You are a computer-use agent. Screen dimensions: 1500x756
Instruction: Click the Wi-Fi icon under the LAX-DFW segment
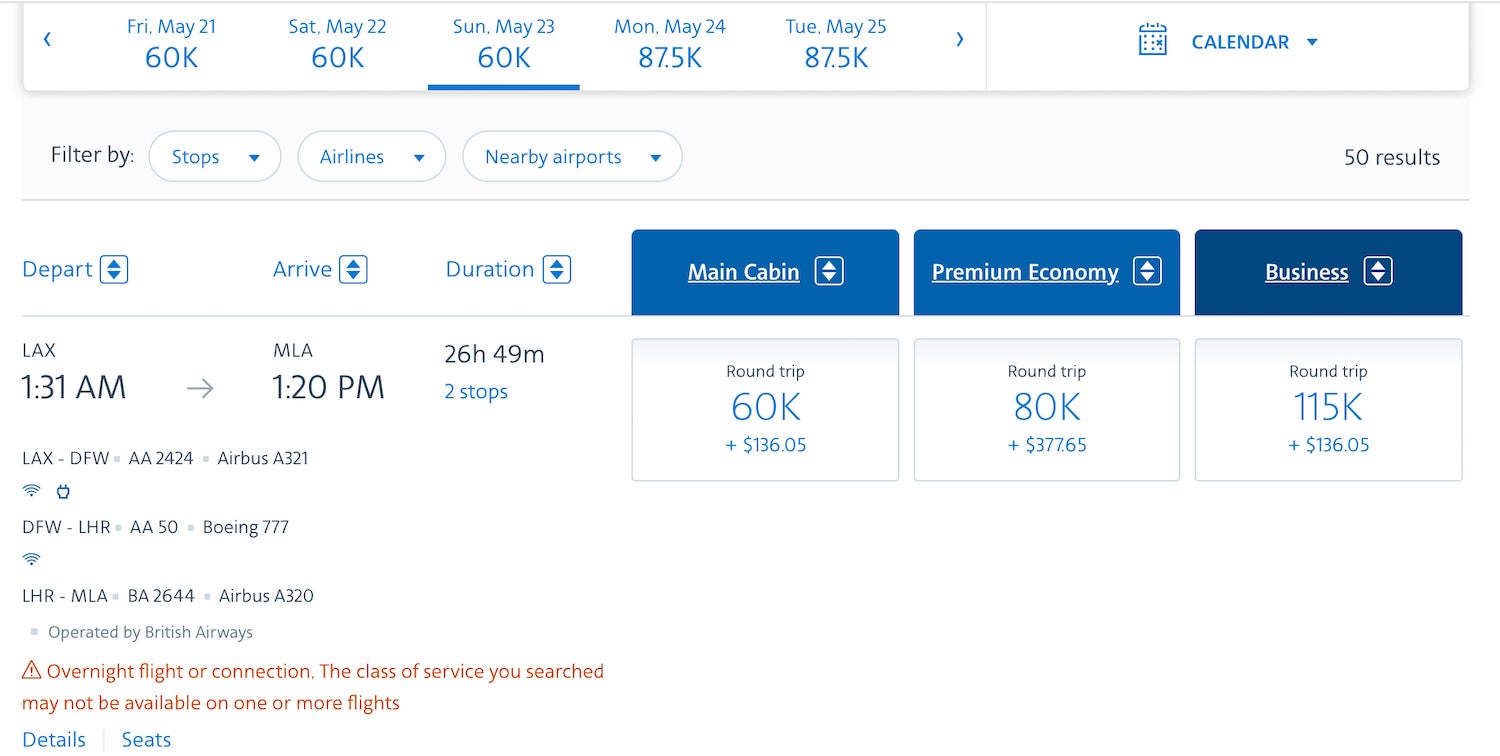(x=31, y=490)
